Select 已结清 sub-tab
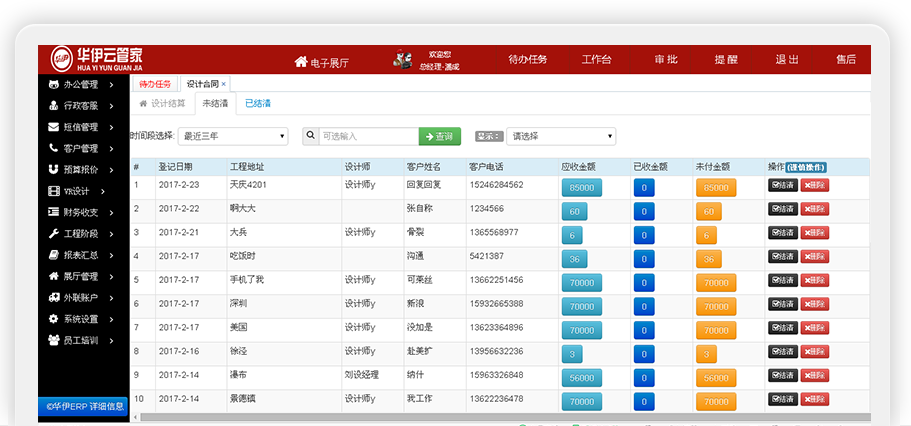 click(x=258, y=103)
